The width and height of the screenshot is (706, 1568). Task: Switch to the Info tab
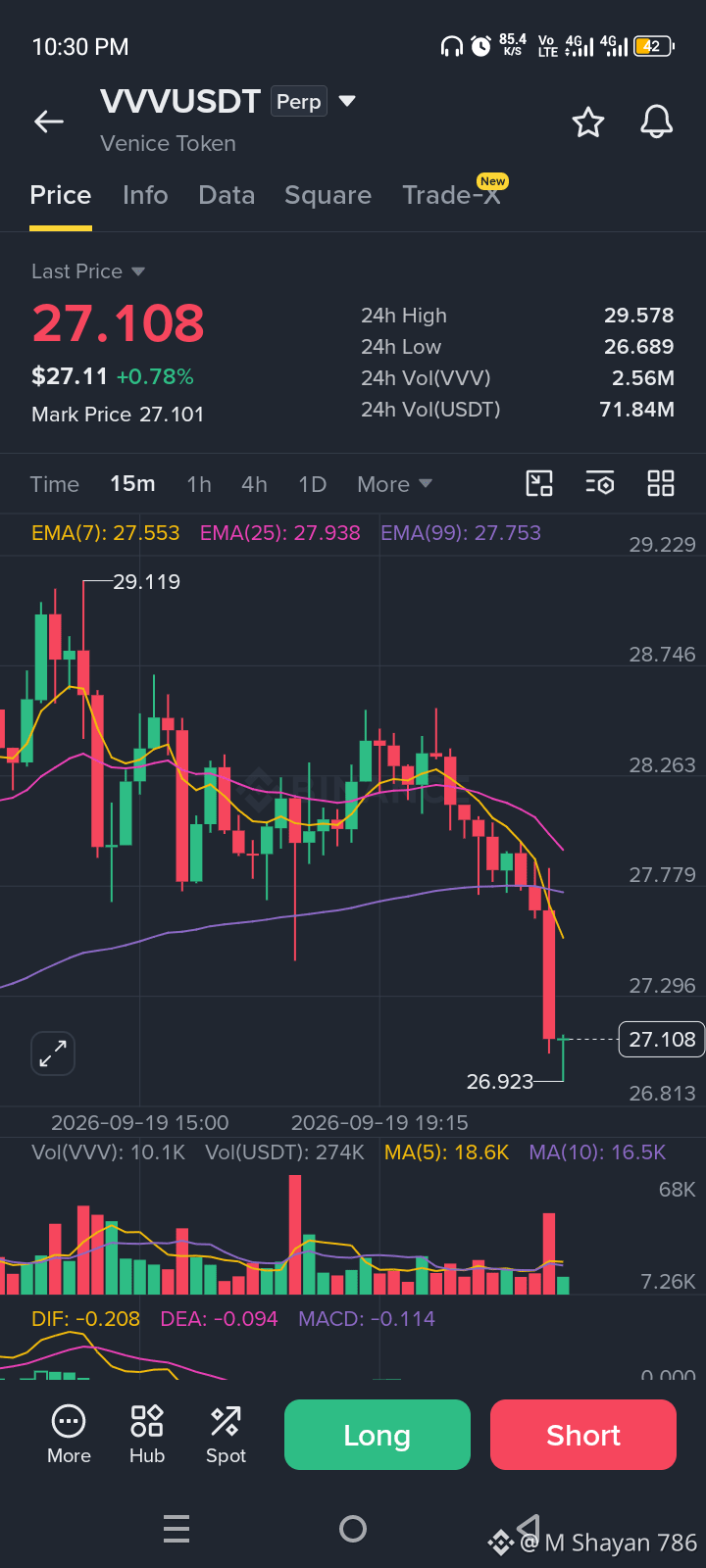145,195
